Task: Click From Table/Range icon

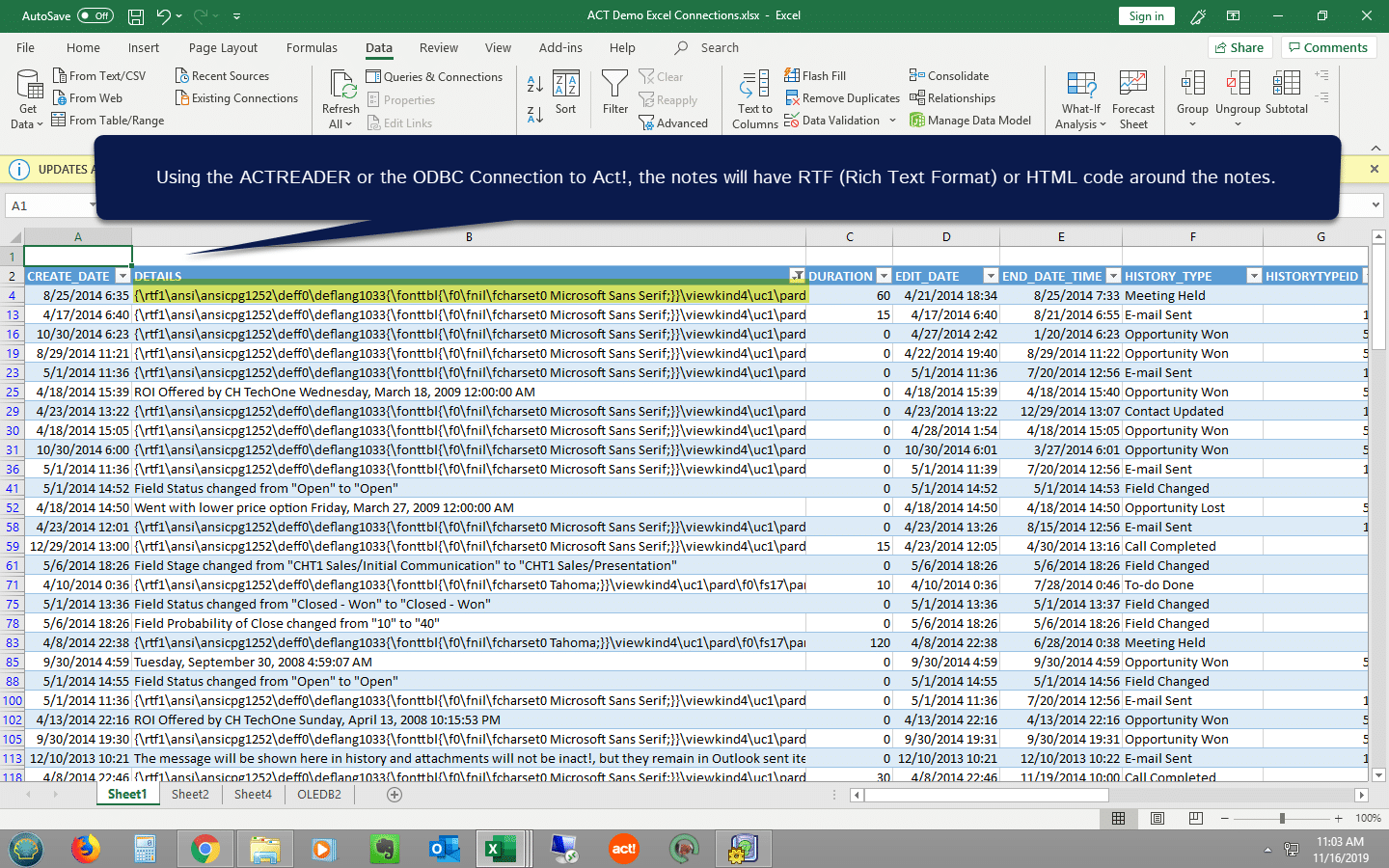Action: [60, 121]
